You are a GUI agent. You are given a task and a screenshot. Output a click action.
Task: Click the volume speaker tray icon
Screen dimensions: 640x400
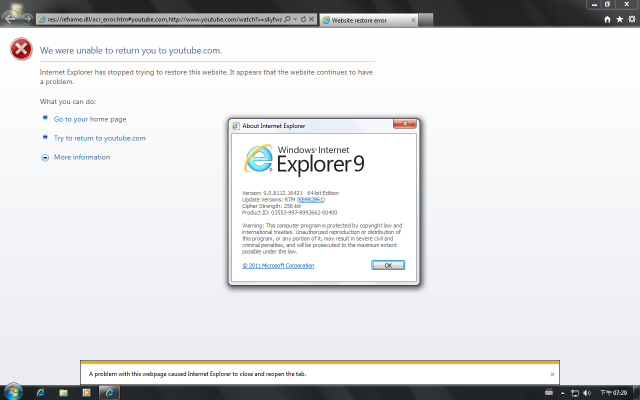click(587, 393)
